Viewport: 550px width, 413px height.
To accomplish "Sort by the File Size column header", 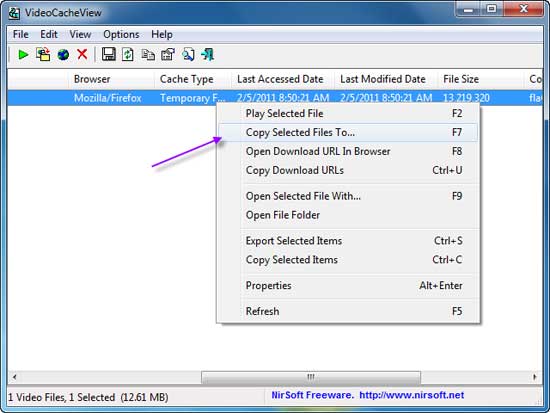I will 480,79.
